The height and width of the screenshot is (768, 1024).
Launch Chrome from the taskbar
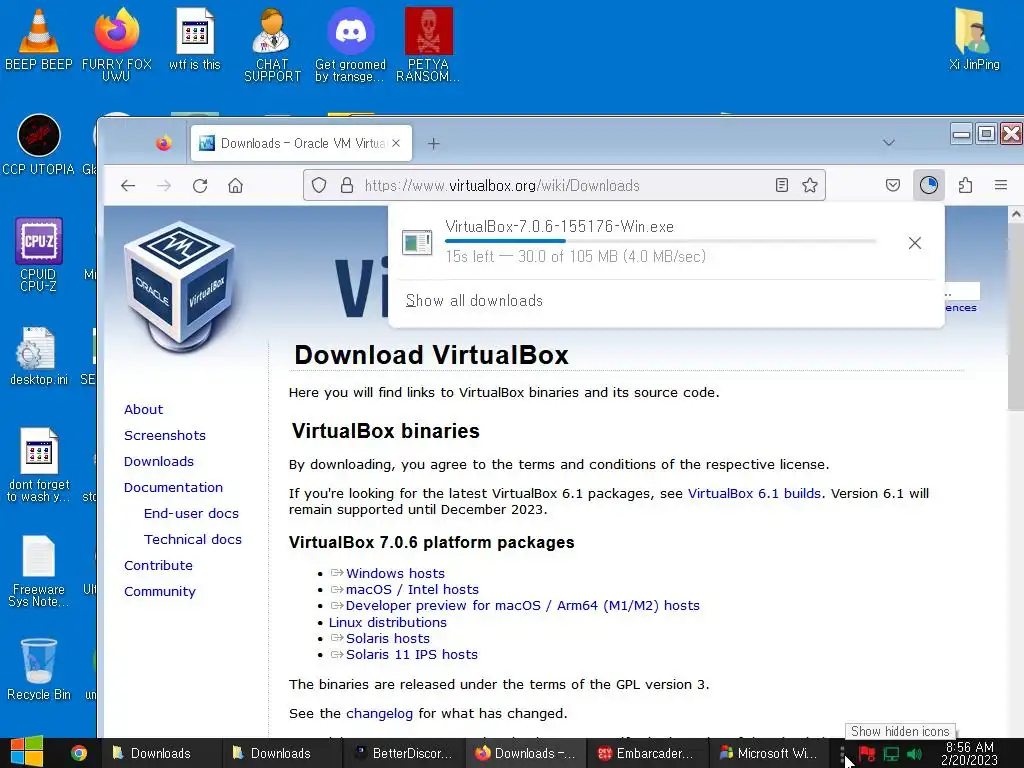(79, 753)
